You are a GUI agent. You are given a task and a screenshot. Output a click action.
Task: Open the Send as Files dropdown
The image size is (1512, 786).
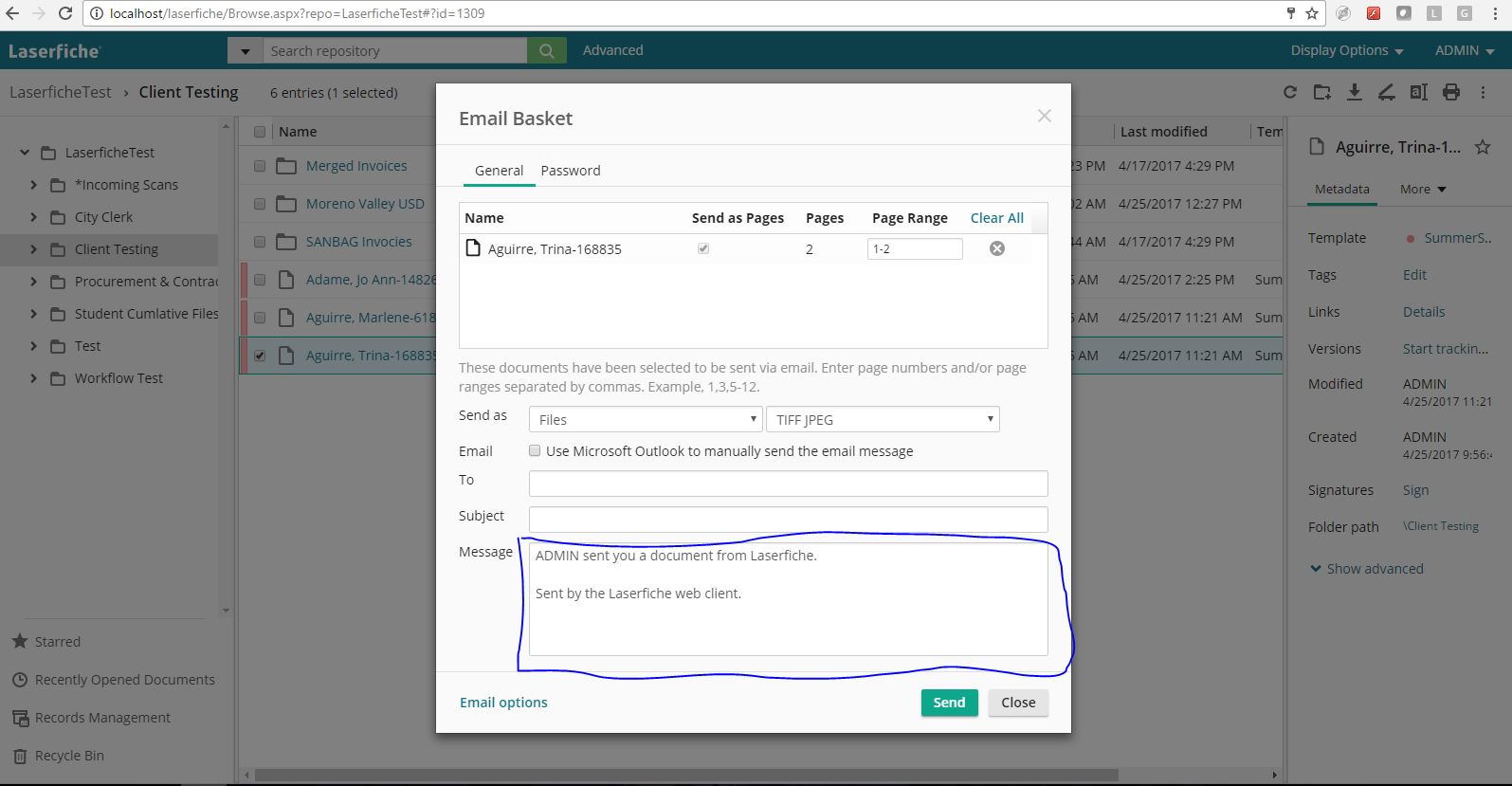pyautogui.click(x=646, y=419)
